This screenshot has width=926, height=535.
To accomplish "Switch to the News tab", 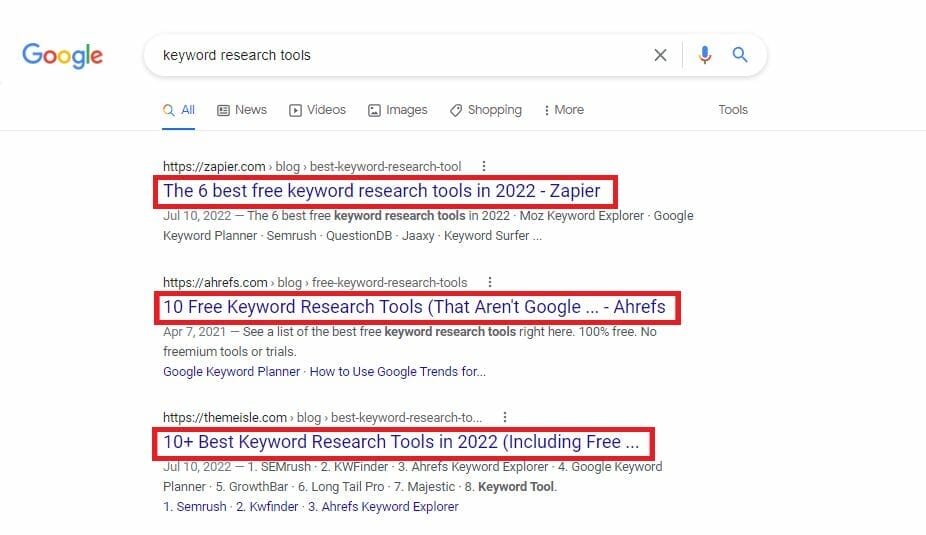I will click(x=242, y=110).
